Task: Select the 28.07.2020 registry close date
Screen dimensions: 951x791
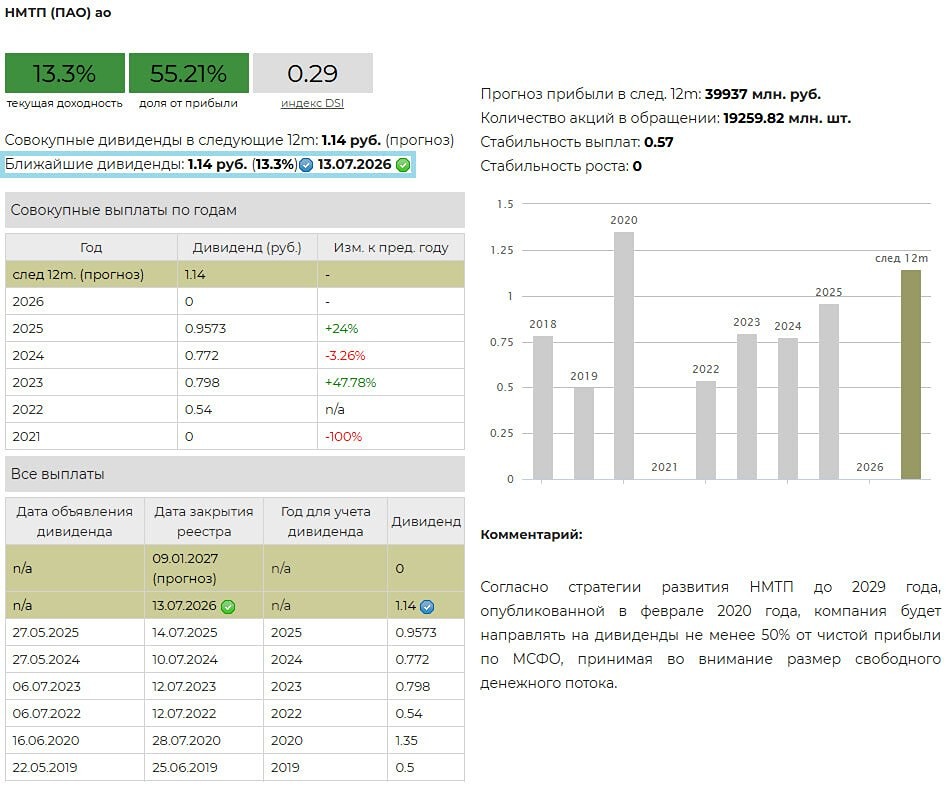Action: pos(186,741)
